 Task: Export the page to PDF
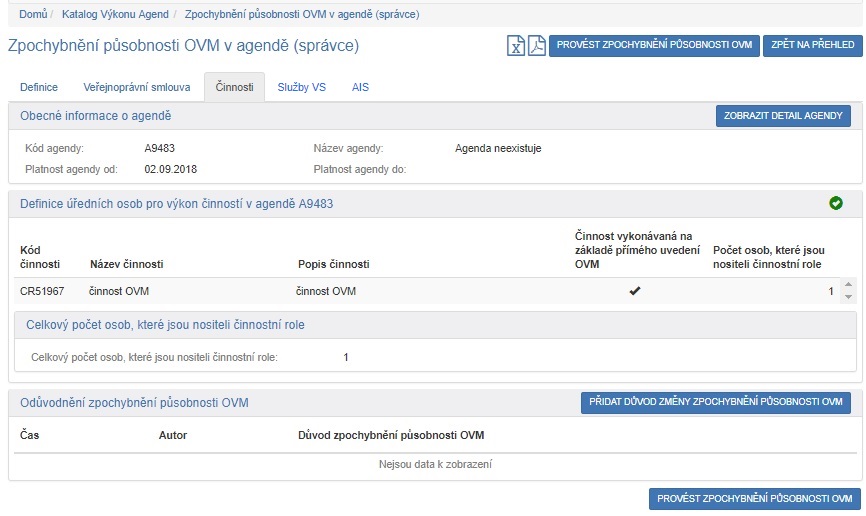click(x=537, y=46)
